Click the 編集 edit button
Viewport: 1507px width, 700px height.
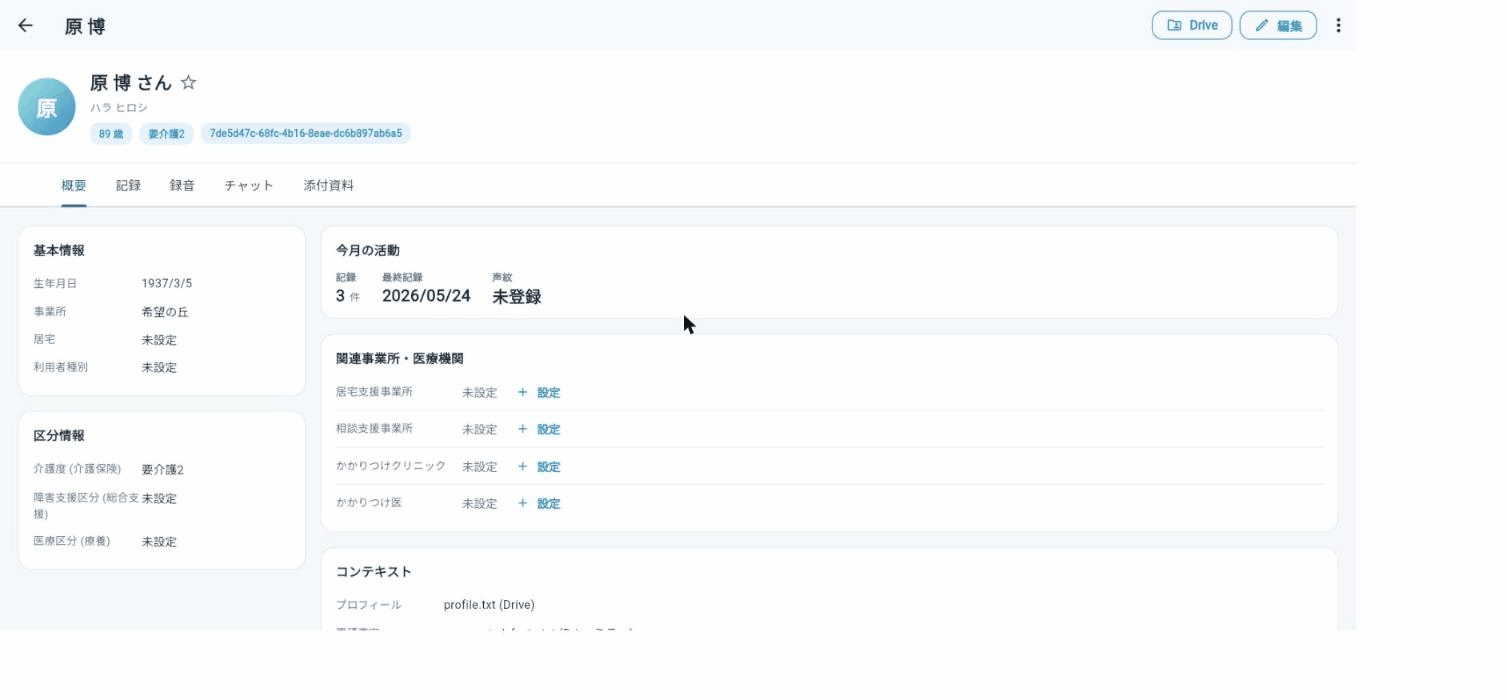pyautogui.click(x=1278, y=26)
